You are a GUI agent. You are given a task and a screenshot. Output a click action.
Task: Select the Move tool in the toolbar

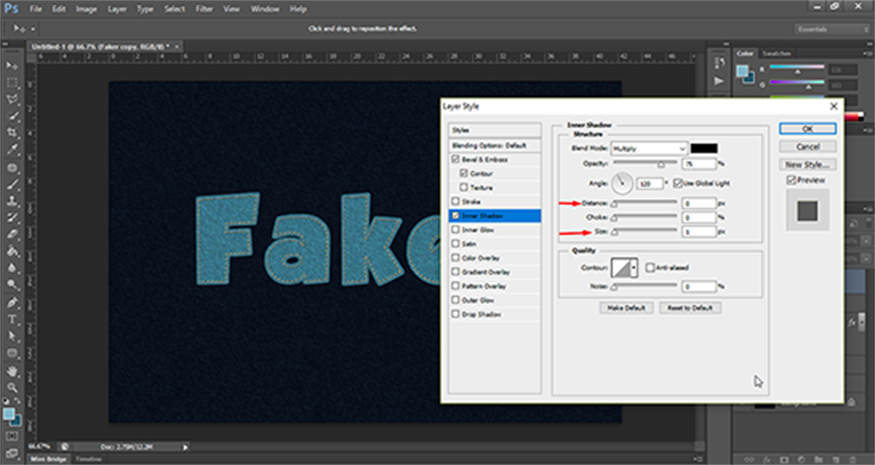12,64
